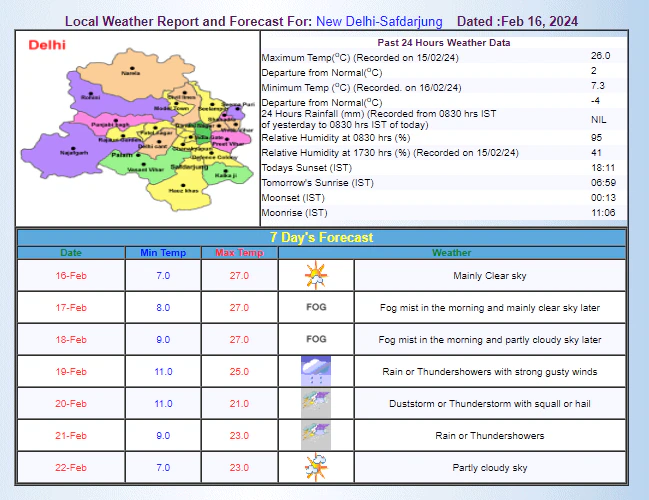Click the Weather column header

(x=490, y=253)
